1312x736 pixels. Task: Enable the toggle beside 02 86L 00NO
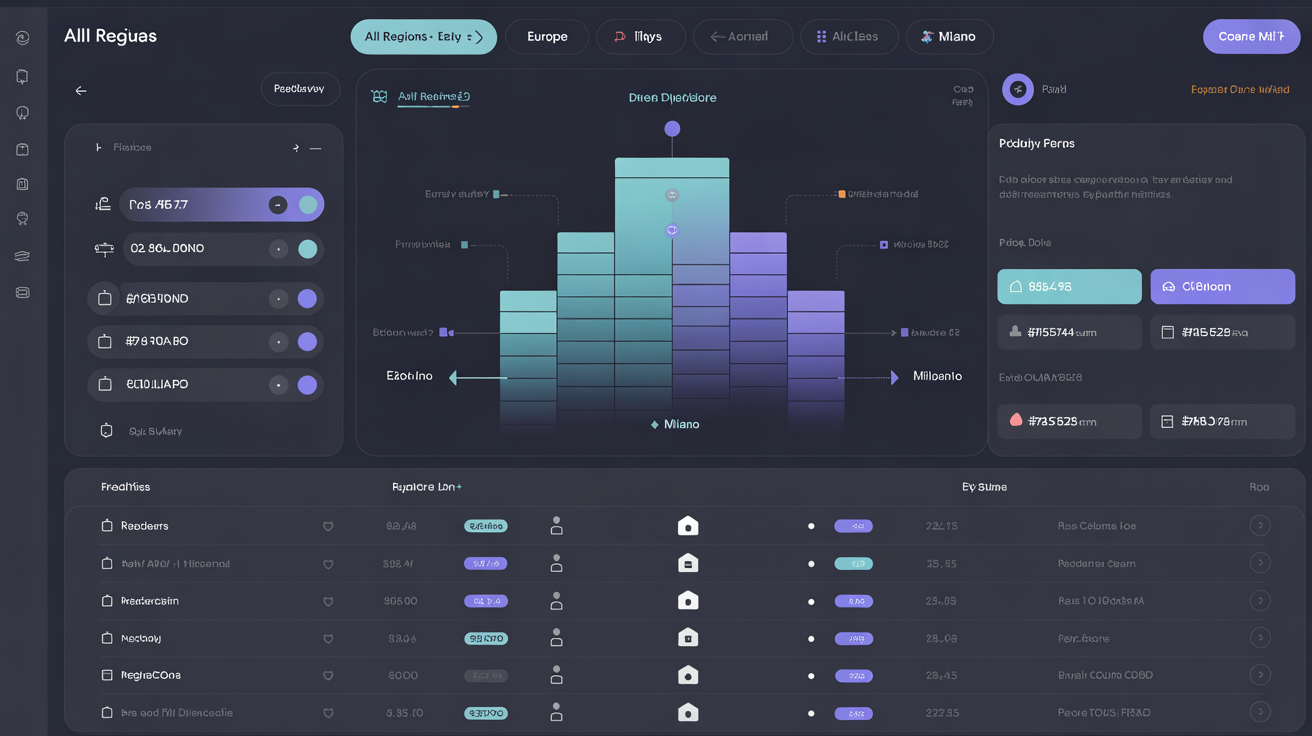click(x=308, y=248)
